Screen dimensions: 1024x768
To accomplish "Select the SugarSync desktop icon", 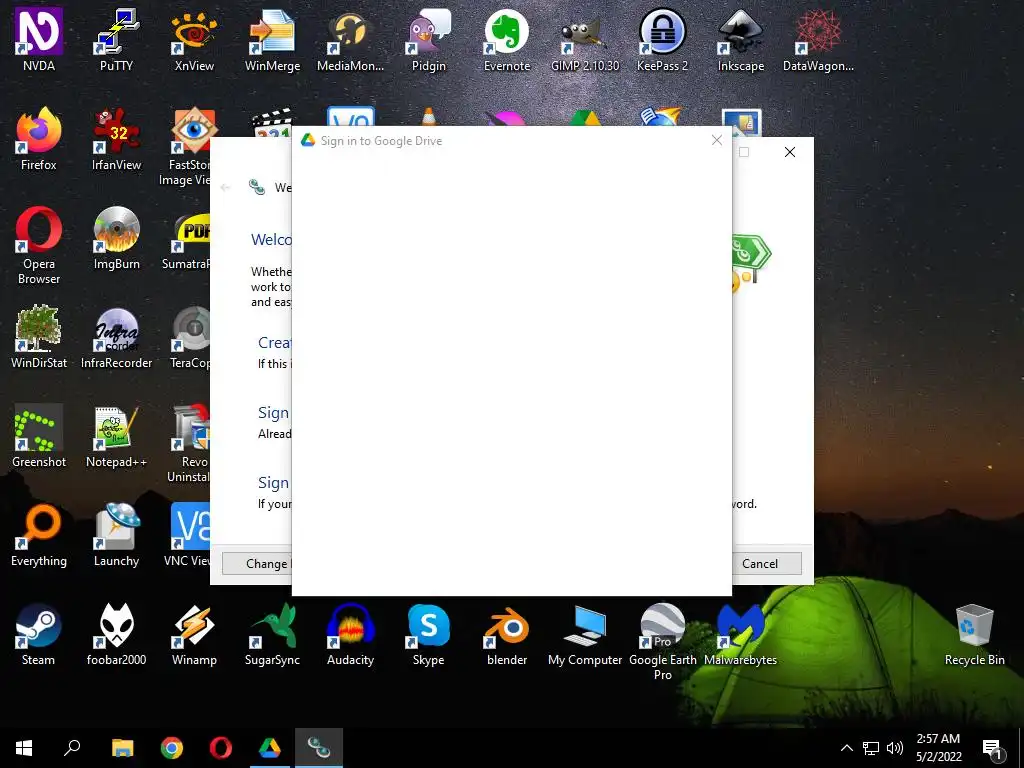I will click(x=272, y=633).
